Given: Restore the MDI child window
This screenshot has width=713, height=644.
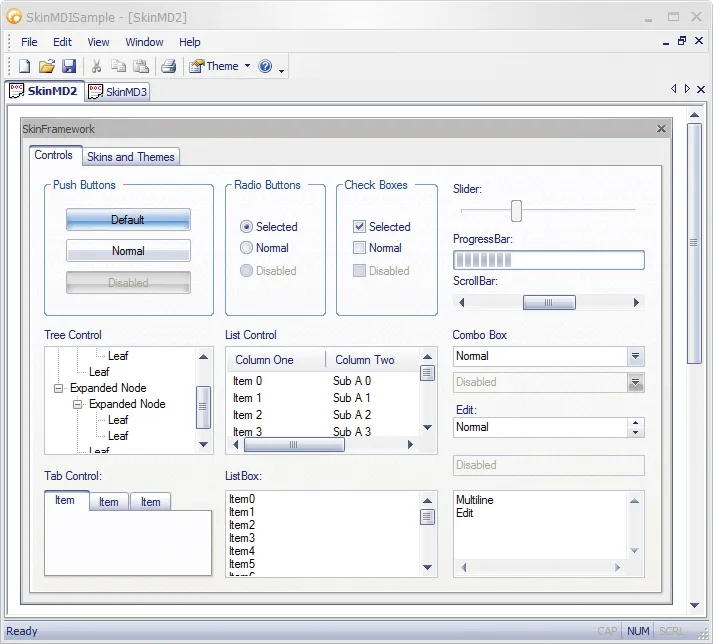Looking at the screenshot, I should (x=682, y=41).
